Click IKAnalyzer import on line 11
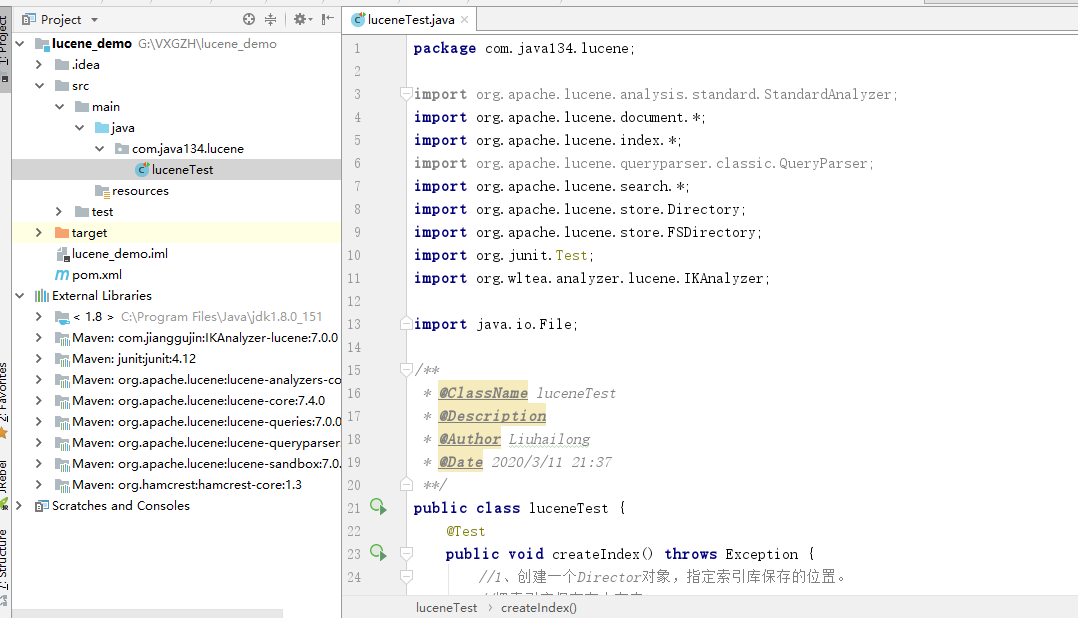 [x=591, y=278]
